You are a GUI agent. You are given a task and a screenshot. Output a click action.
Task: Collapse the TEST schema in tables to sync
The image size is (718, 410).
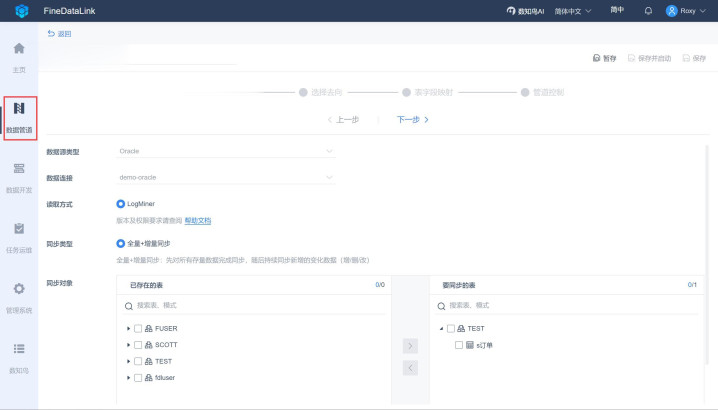coord(441,328)
